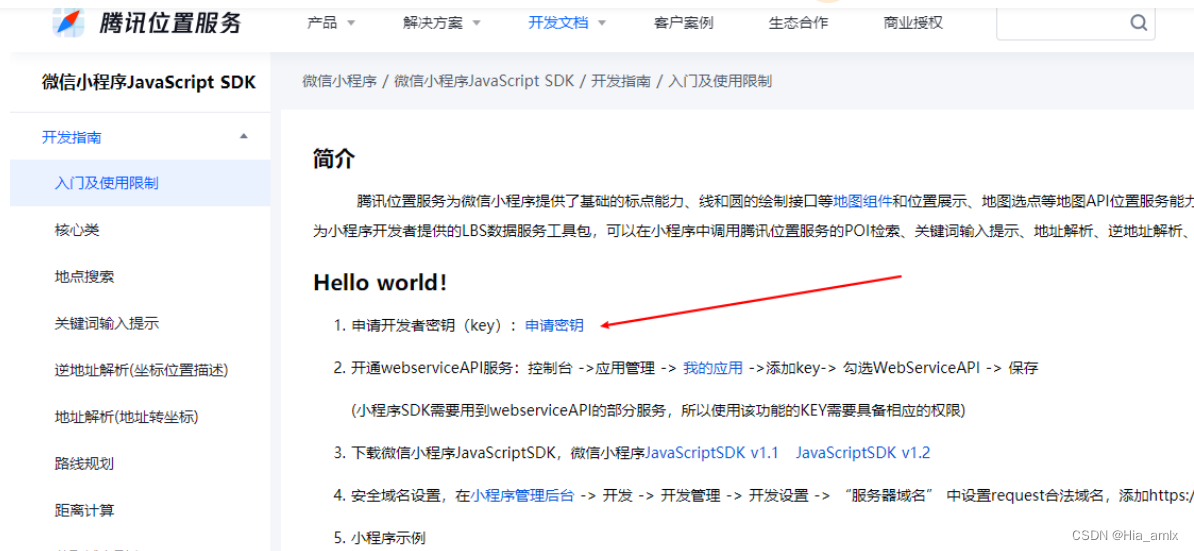
Task: Click 微信小程序 breadcrumb link
Action: [340, 81]
